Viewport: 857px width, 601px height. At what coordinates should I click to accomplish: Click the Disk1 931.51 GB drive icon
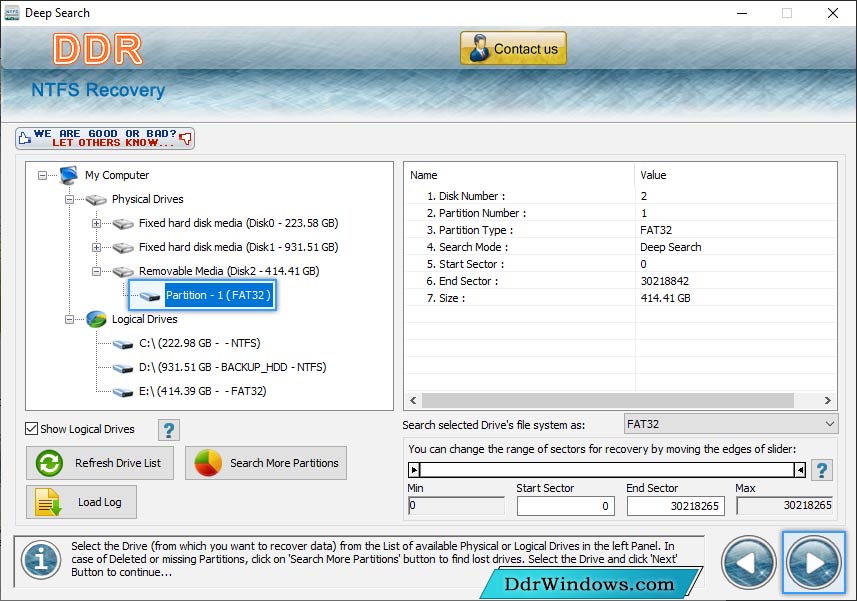(x=123, y=248)
